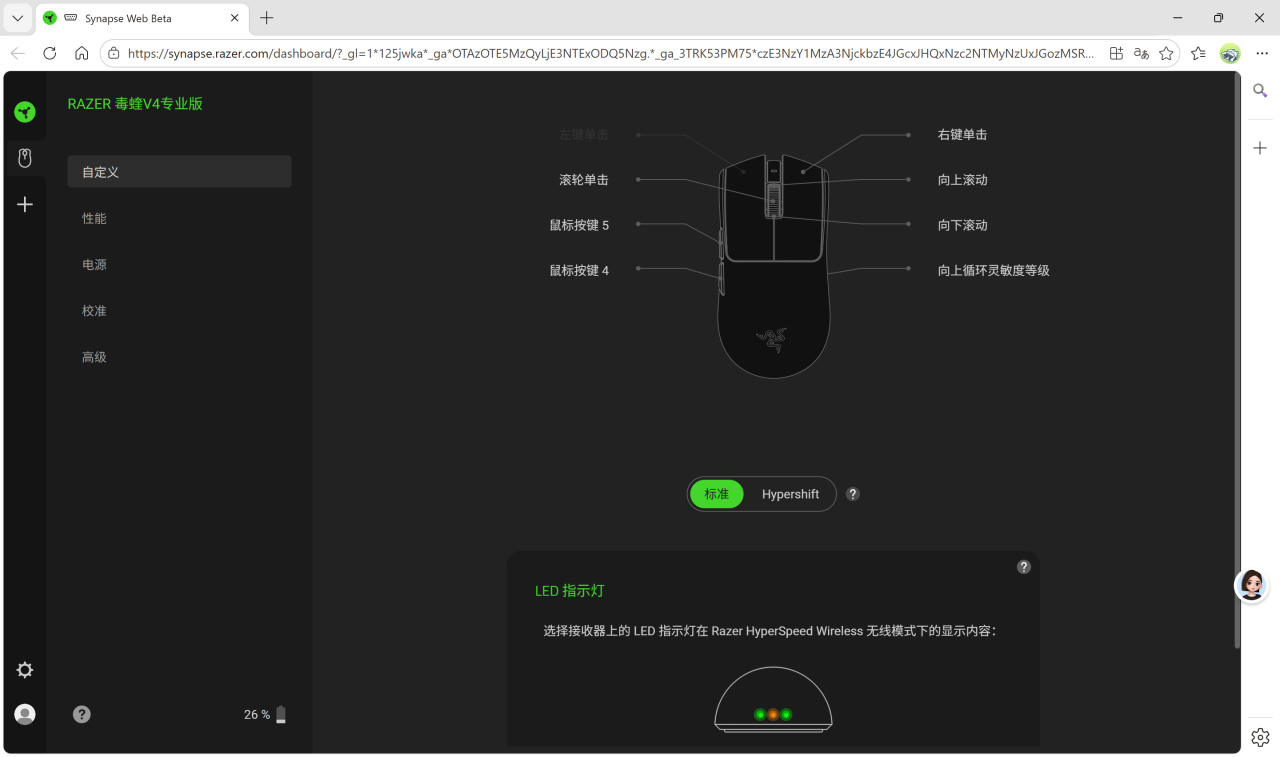Select the 标准 mode
Screen dimensions: 1280x757
(x=717, y=494)
